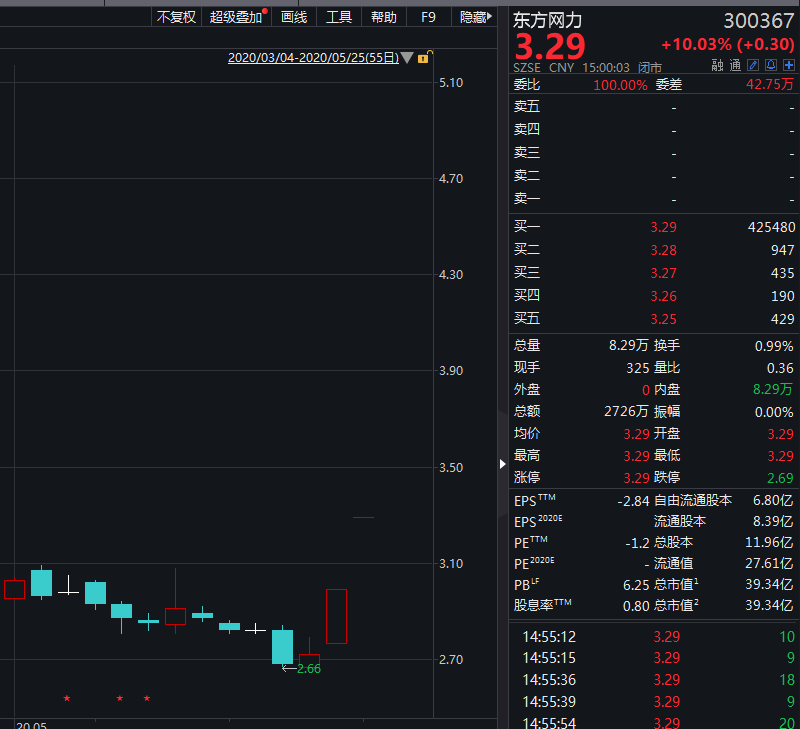The width and height of the screenshot is (800, 729).
Task: Click the 内盘 value 8.29万
Action: (x=773, y=390)
